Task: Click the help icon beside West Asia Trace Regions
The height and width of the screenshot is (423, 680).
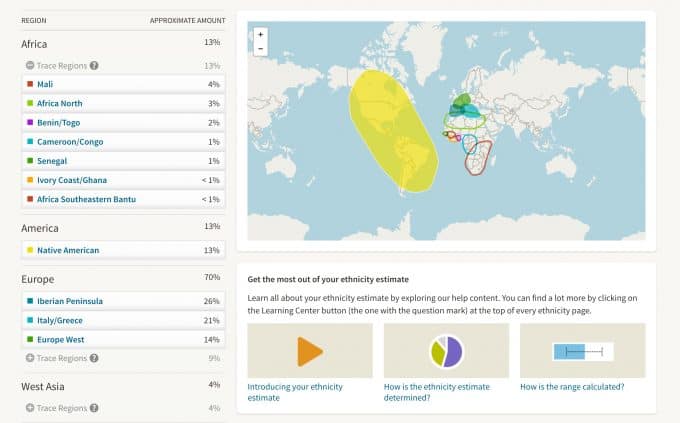Action: (94, 408)
